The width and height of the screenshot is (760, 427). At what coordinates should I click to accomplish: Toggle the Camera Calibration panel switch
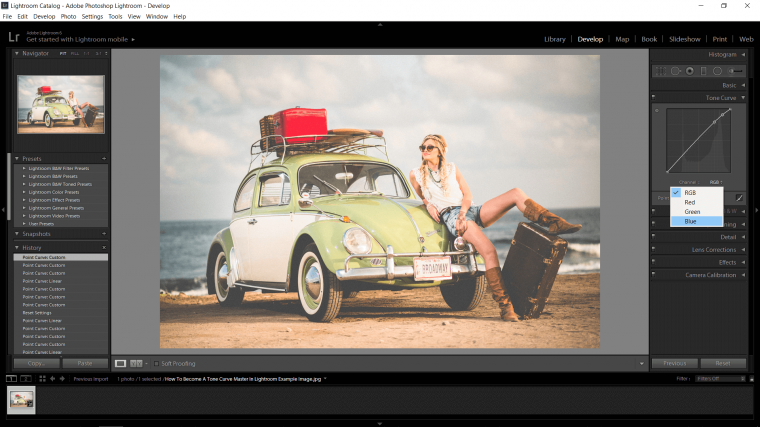[x=653, y=274]
